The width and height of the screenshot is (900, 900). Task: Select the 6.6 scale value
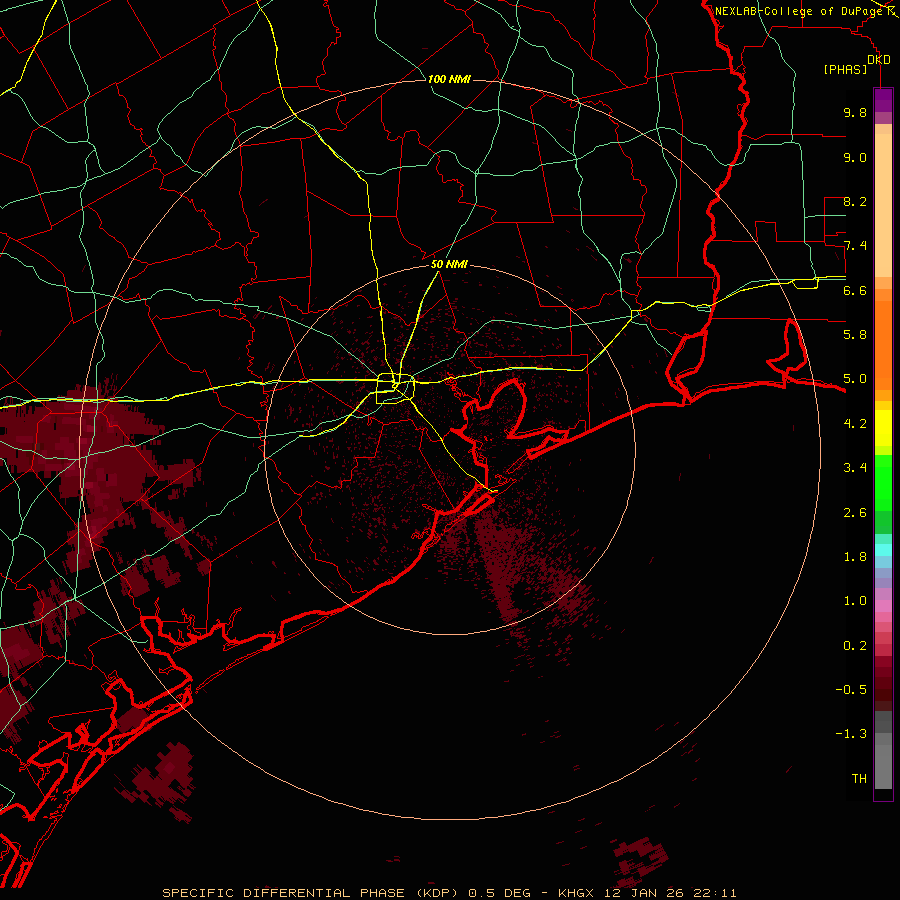pyautogui.click(x=855, y=290)
